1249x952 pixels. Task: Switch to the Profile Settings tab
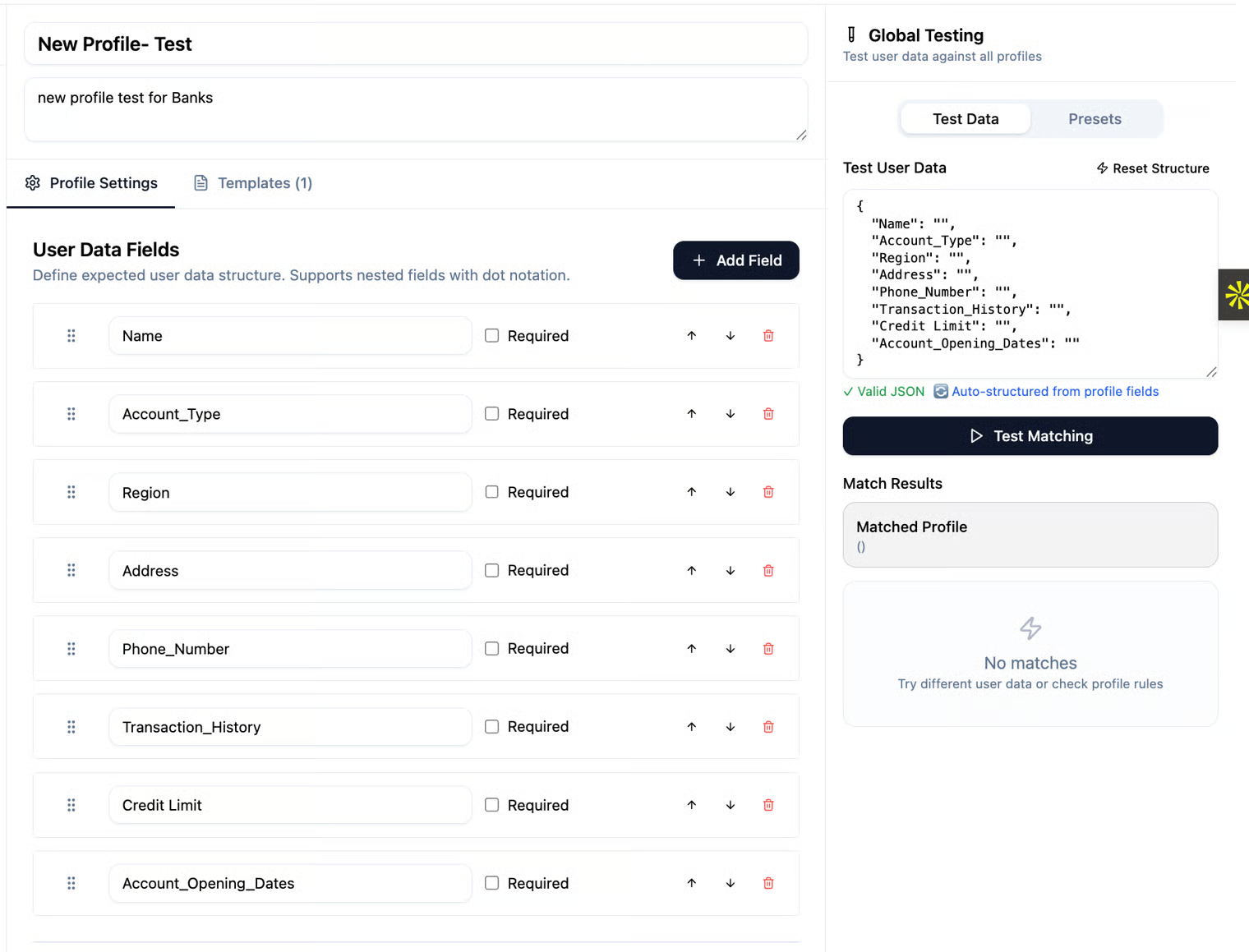[91, 183]
